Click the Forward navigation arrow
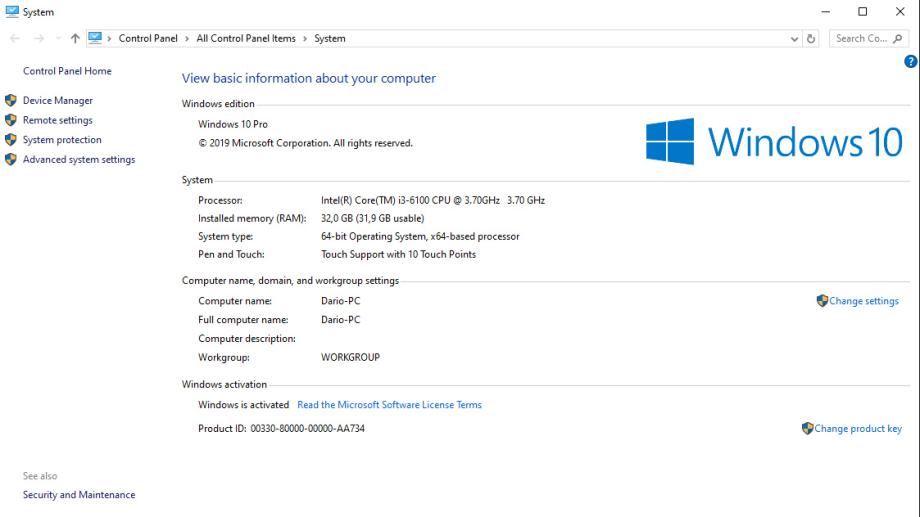920x517 pixels. 38,39
